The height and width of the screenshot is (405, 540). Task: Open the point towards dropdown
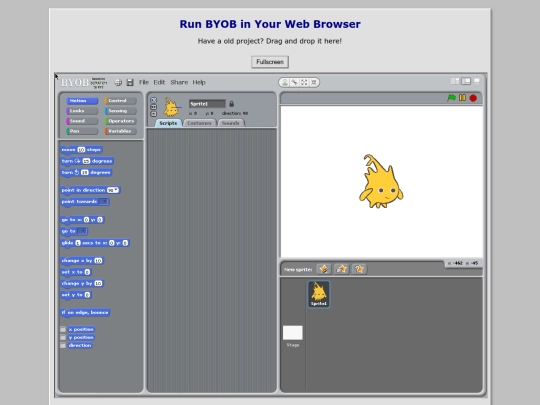tap(103, 201)
